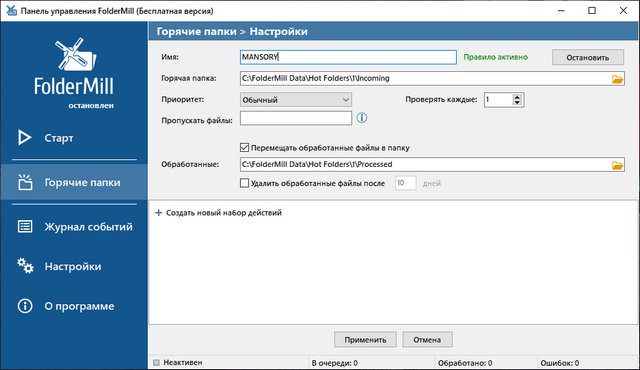Click the disabled days field showing 10

[405, 183]
